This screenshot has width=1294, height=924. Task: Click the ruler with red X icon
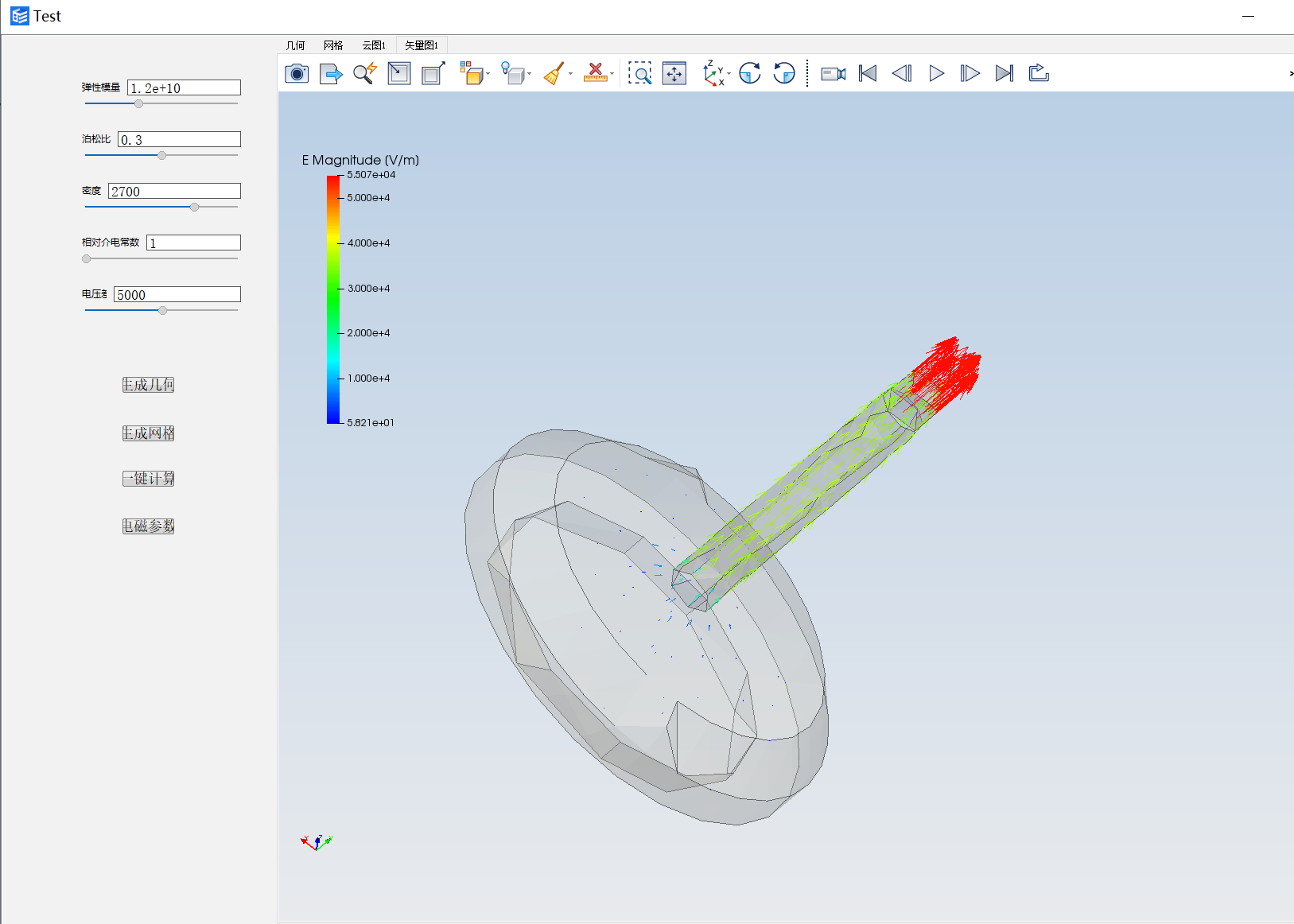[x=595, y=74]
